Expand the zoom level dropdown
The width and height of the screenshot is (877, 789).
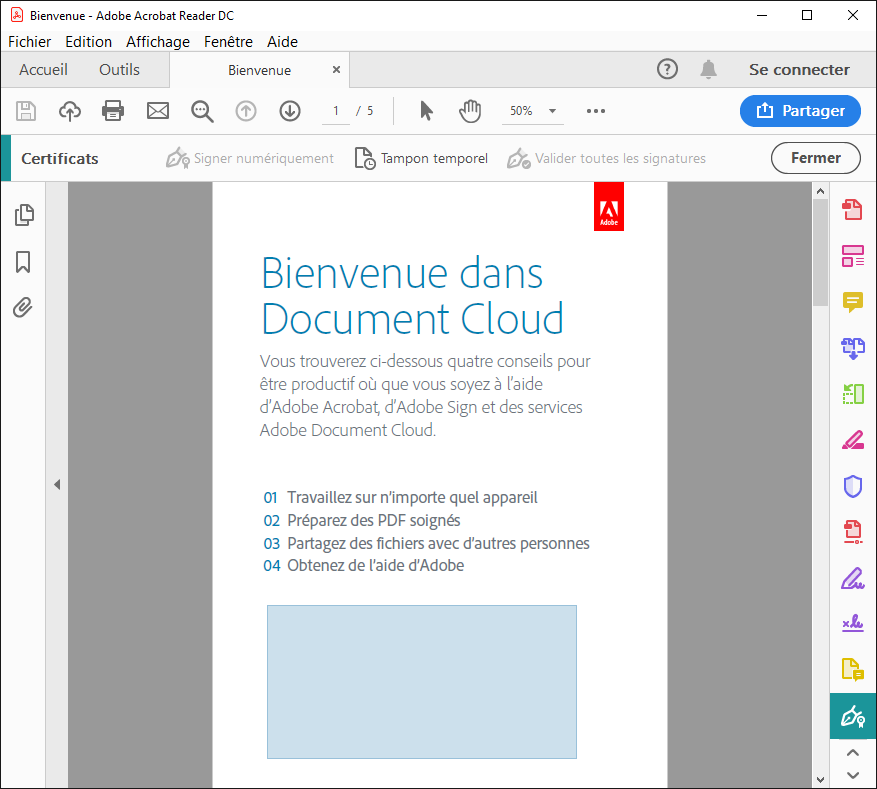[x=552, y=111]
